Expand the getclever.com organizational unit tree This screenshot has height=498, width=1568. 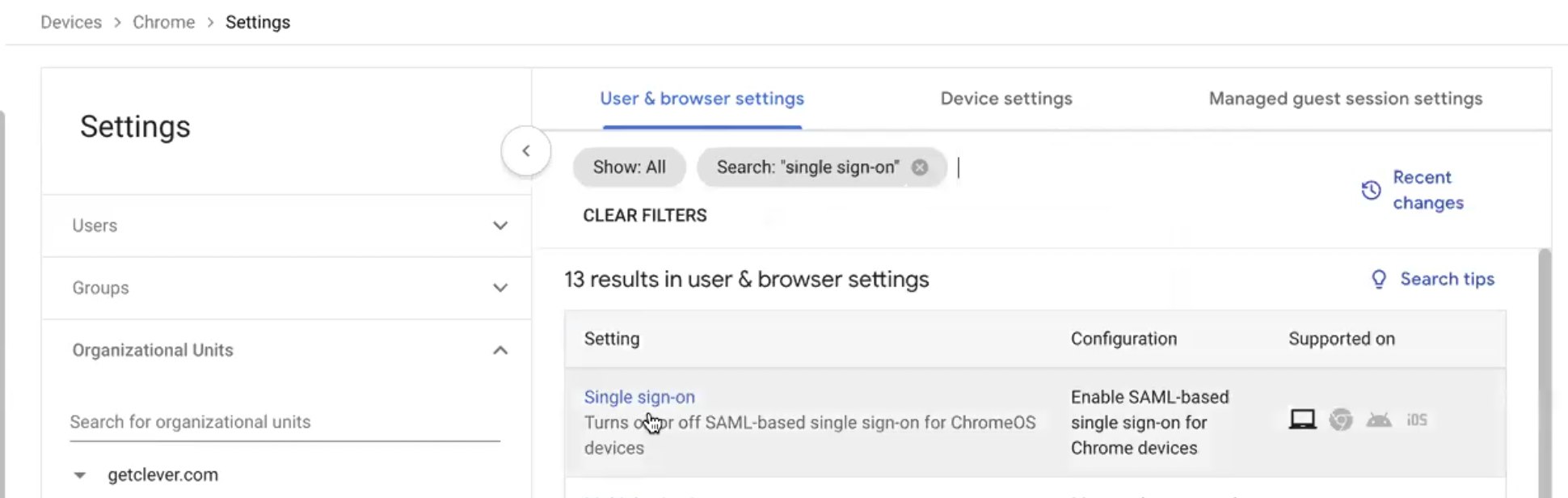tap(78, 475)
